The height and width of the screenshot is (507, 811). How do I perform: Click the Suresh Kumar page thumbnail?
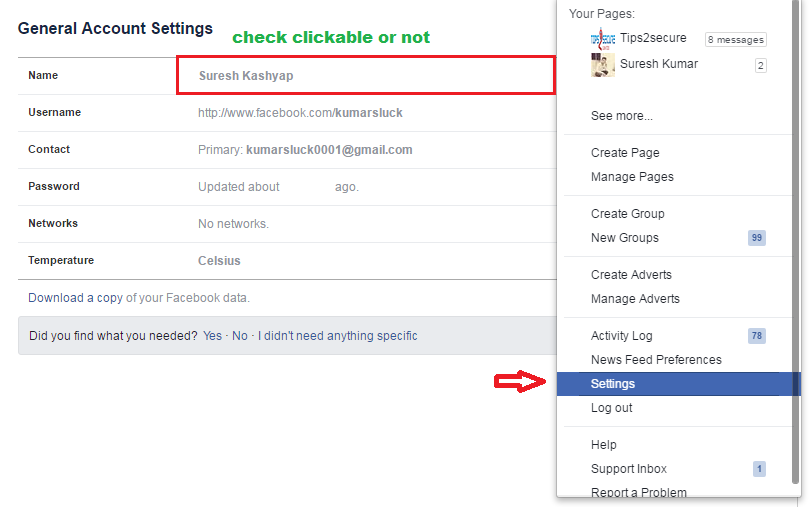603,65
